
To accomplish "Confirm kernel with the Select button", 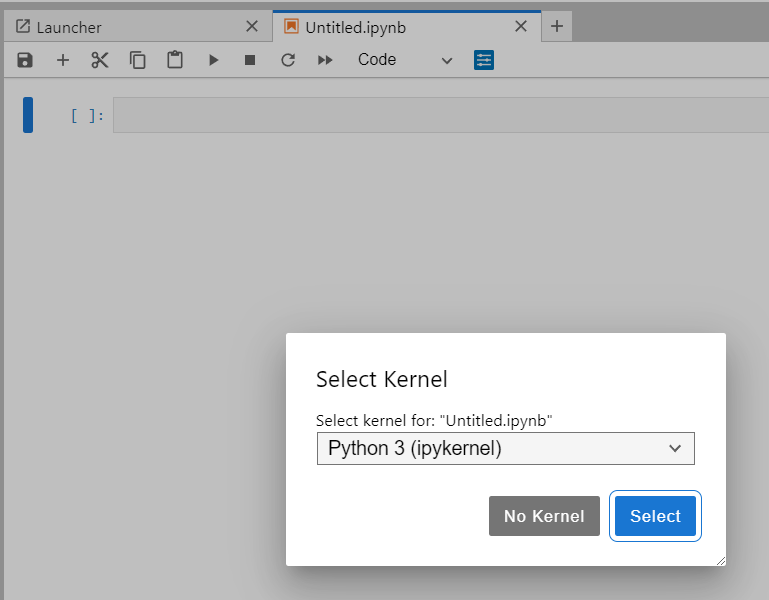I will pos(655,516).
